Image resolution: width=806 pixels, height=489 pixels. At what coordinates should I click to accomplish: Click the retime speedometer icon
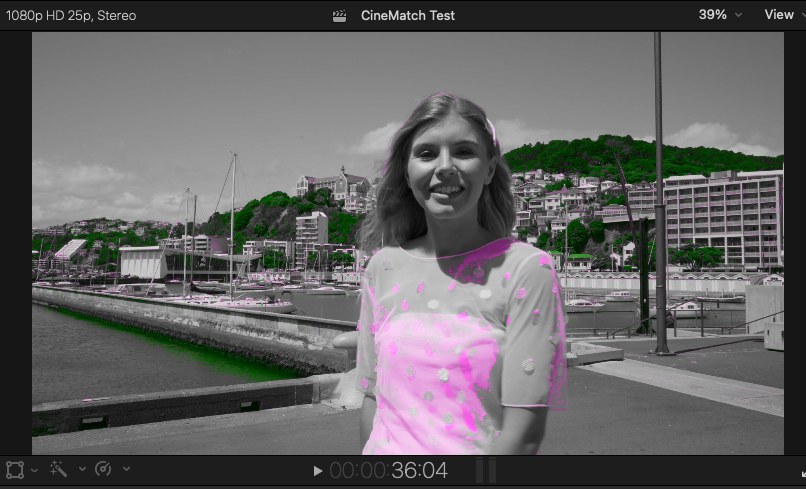[104, 469]
